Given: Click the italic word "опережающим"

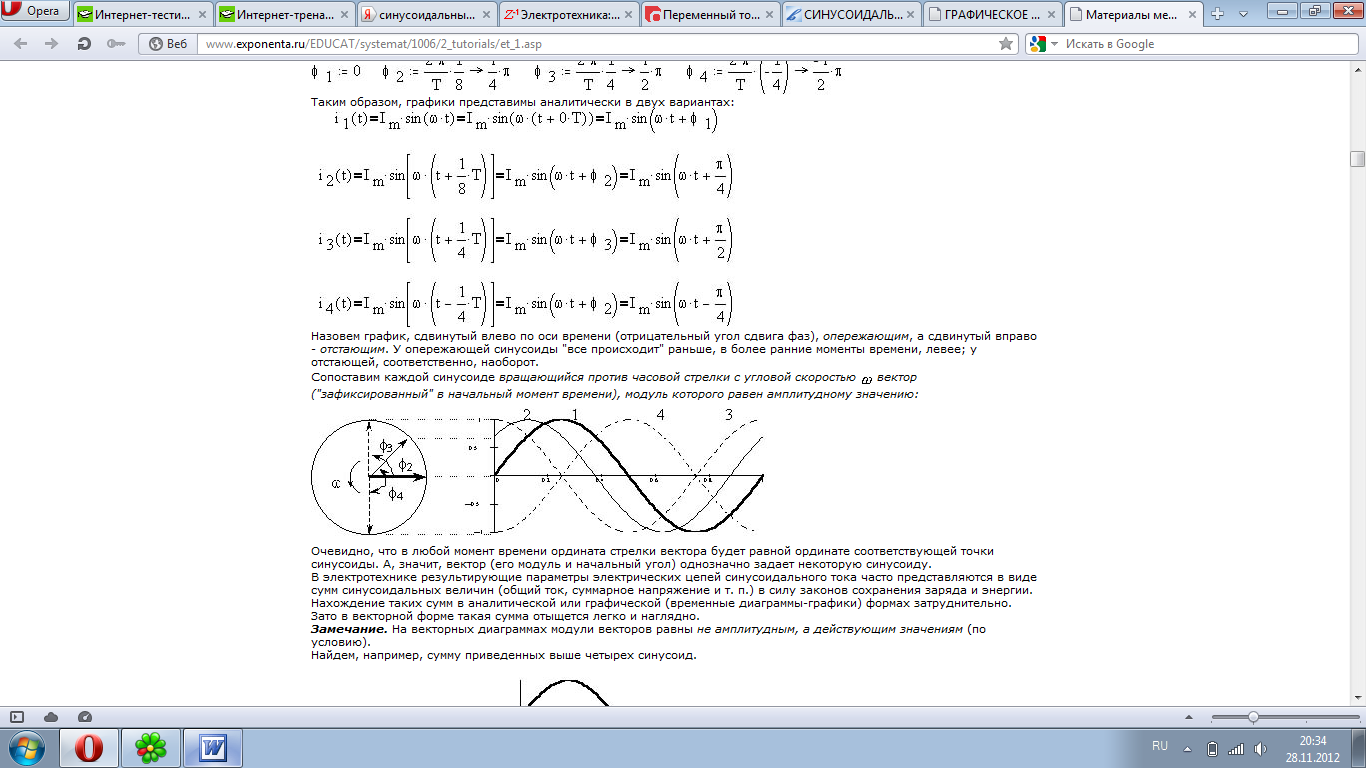Looking at the screenshot, I should tap(866, 337).
